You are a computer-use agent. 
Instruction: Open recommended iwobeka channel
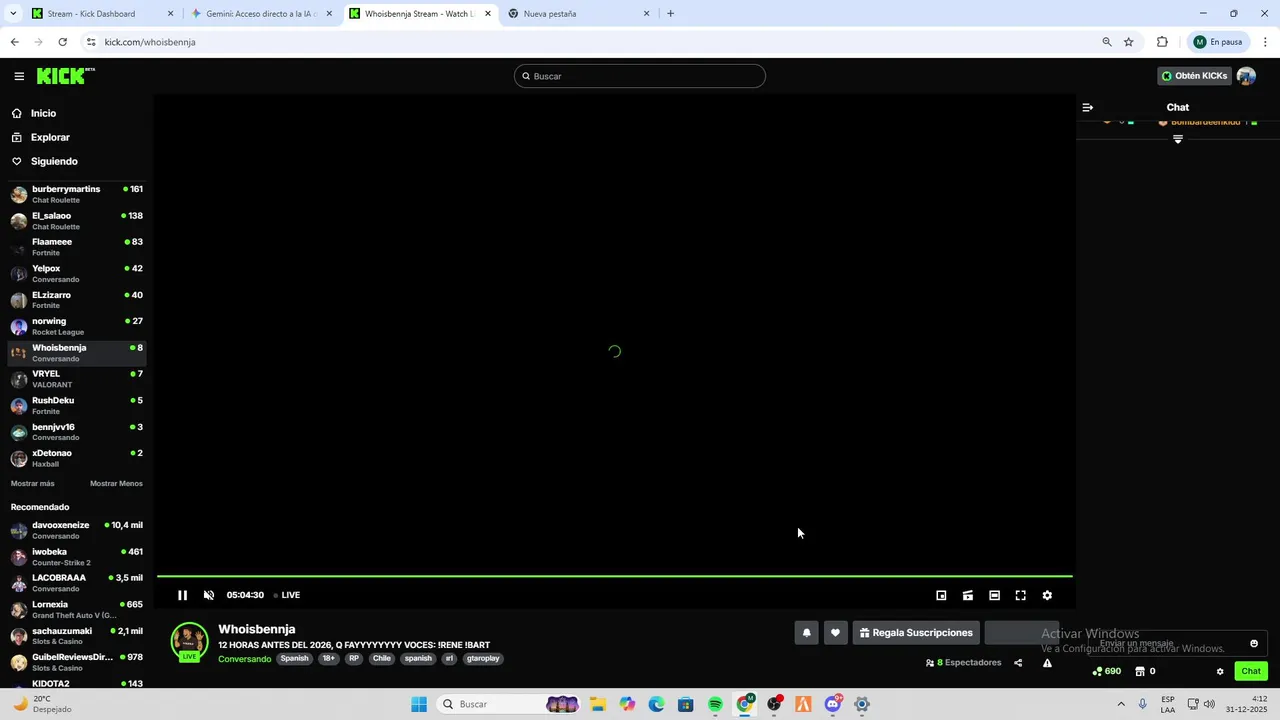click(x=76, y=557)
